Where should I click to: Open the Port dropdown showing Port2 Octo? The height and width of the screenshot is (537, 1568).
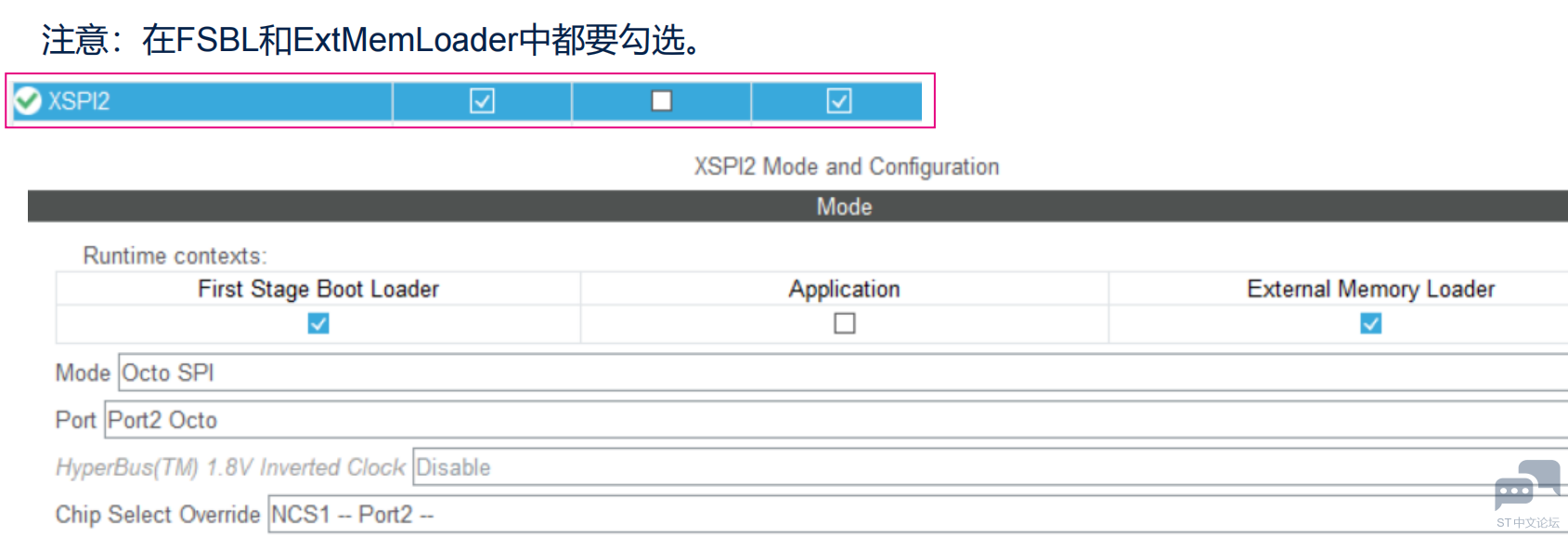(x=836, y=420)
